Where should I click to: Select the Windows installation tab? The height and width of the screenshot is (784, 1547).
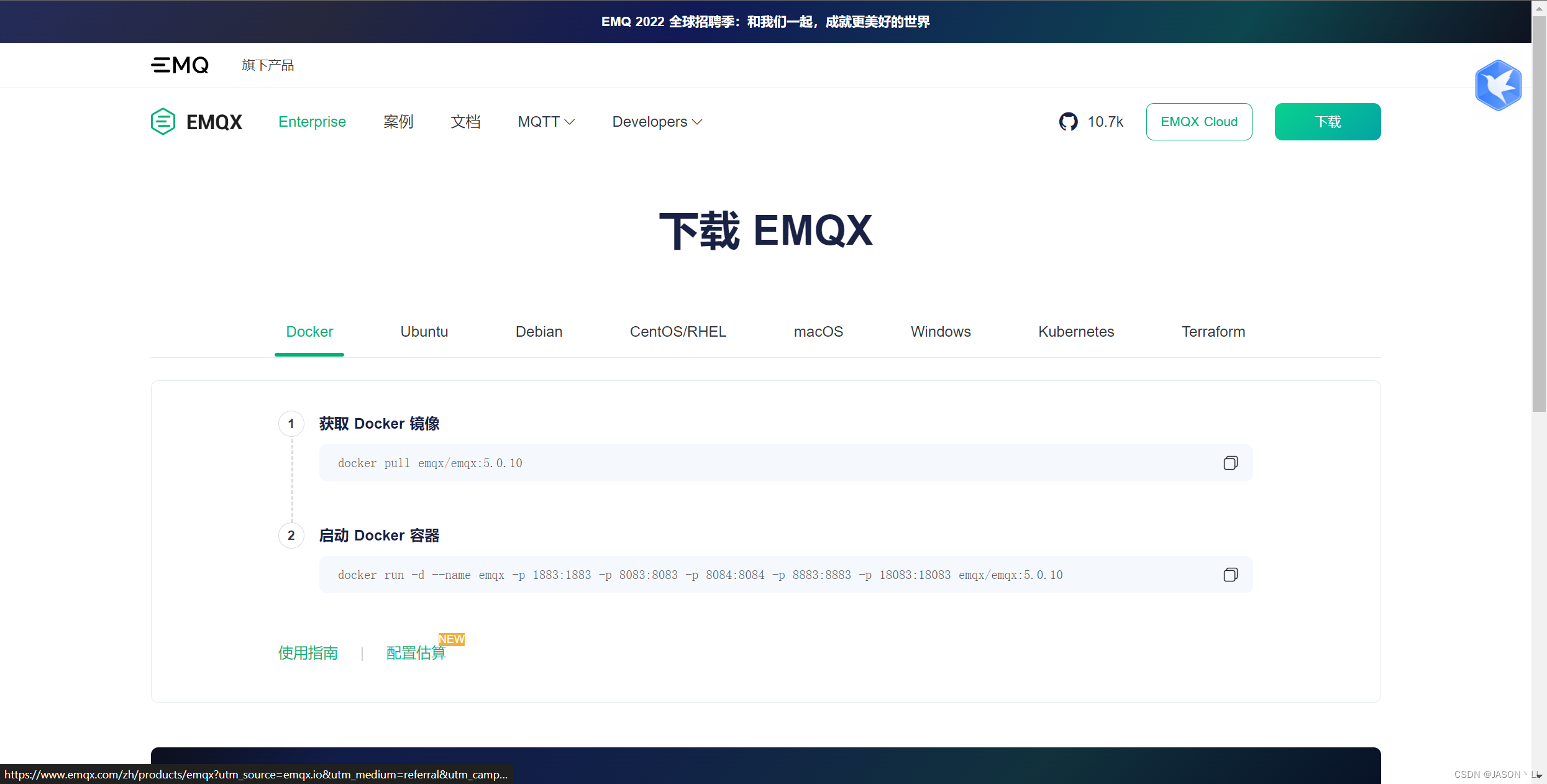click(940, 332)
